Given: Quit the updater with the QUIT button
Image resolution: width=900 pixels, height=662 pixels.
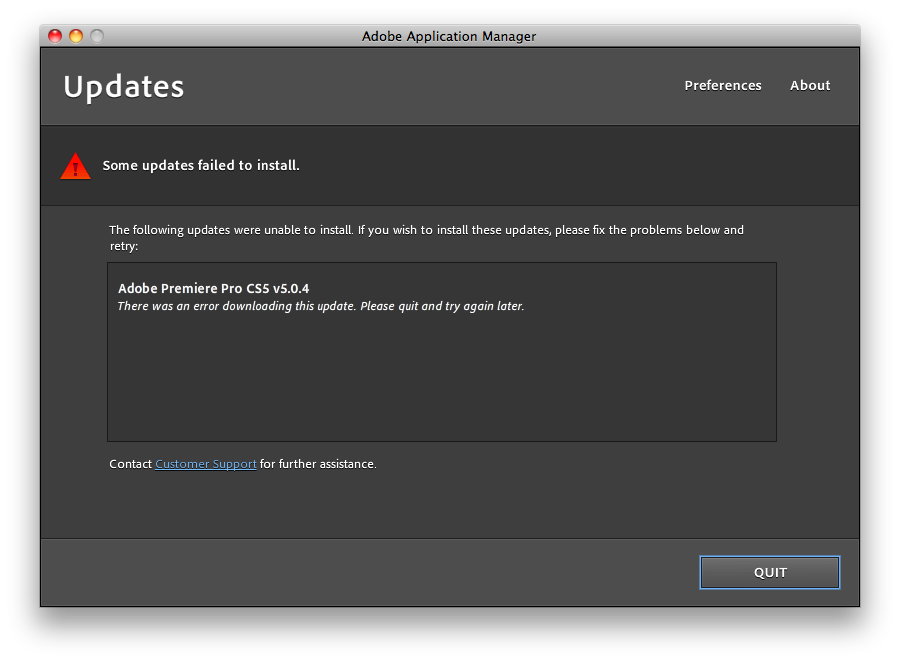Looking at the screenshot, I should point(770,572).
